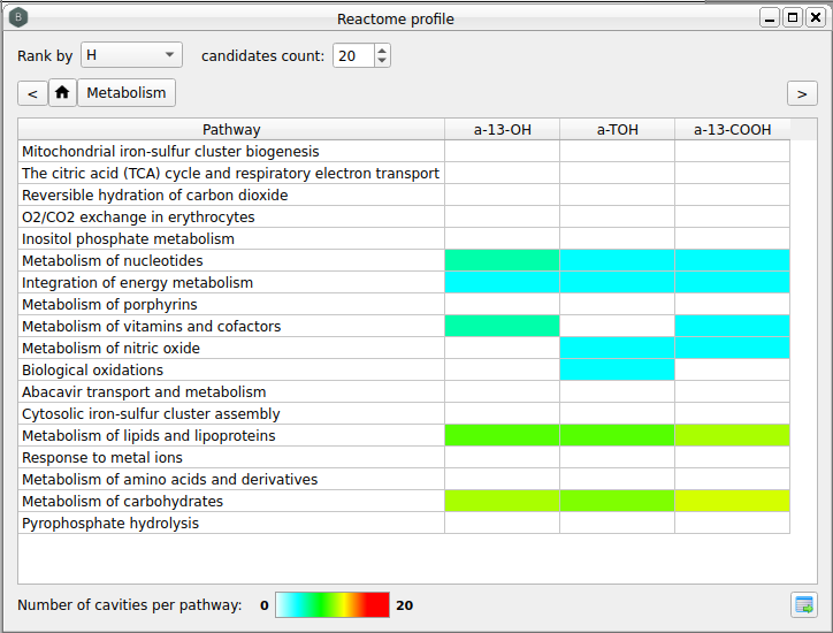
Task: Close the Reactome profile window
Action: pyautogui.click(x=815, y=18)
